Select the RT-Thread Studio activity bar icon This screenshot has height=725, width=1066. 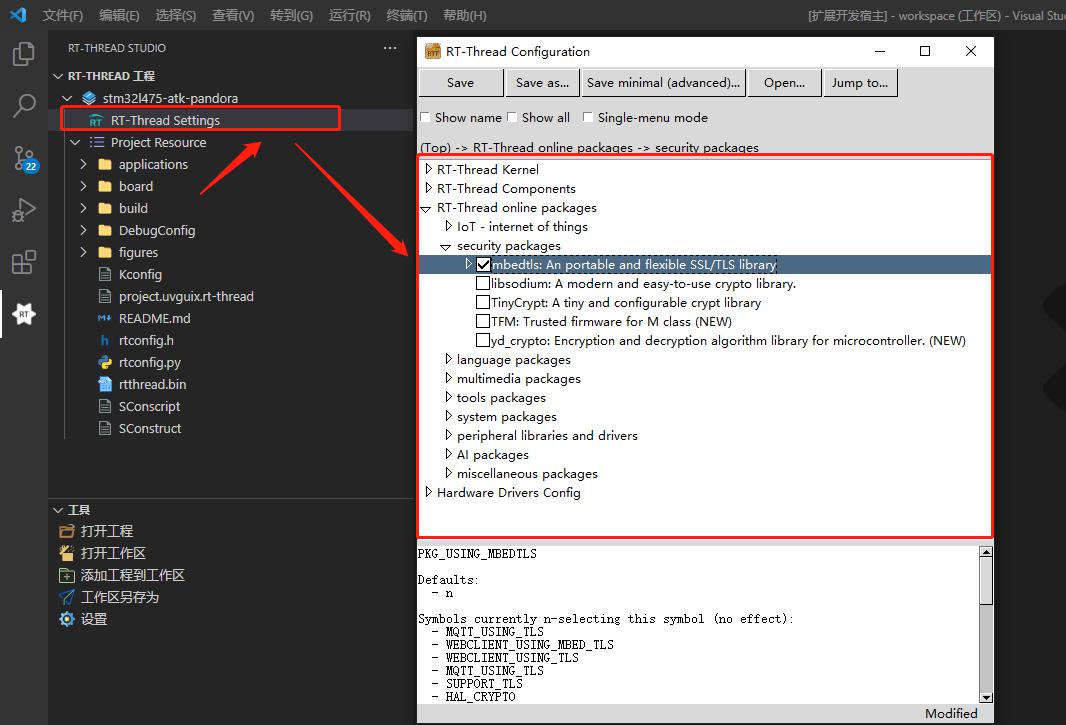24,314
